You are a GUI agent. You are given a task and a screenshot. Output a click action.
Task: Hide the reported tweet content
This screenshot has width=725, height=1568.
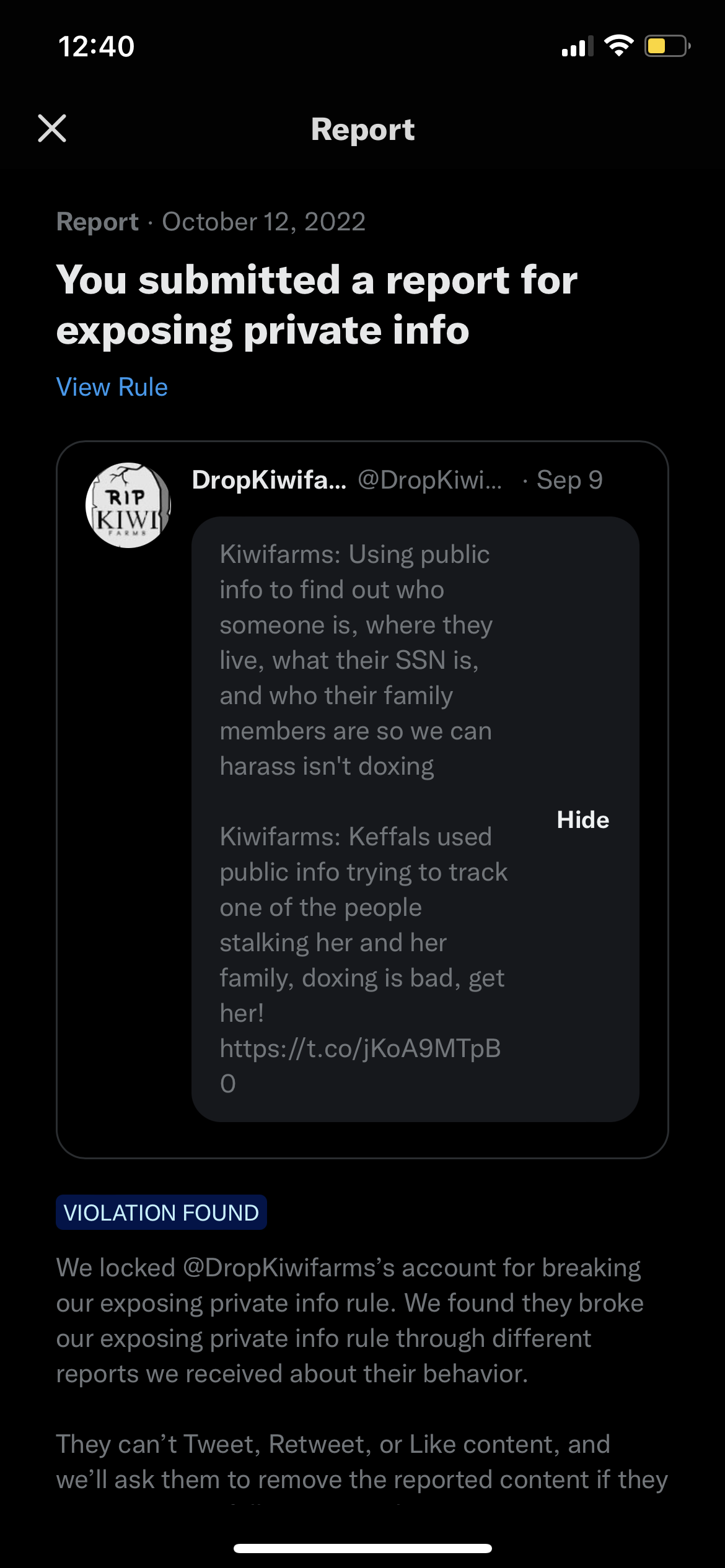pyautogui.click(x=582, y=819)
